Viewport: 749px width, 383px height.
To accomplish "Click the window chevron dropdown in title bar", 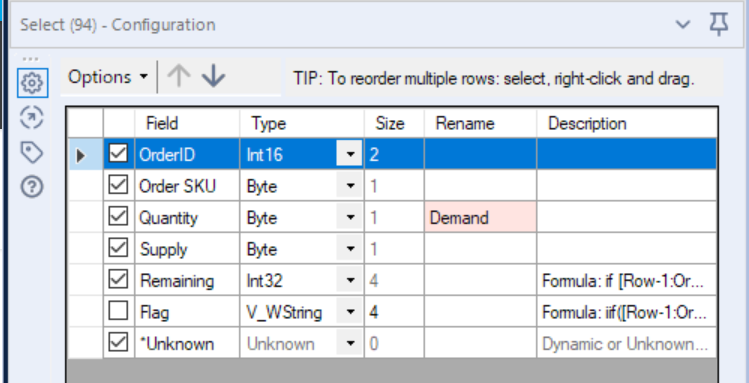I will [683, 24].
